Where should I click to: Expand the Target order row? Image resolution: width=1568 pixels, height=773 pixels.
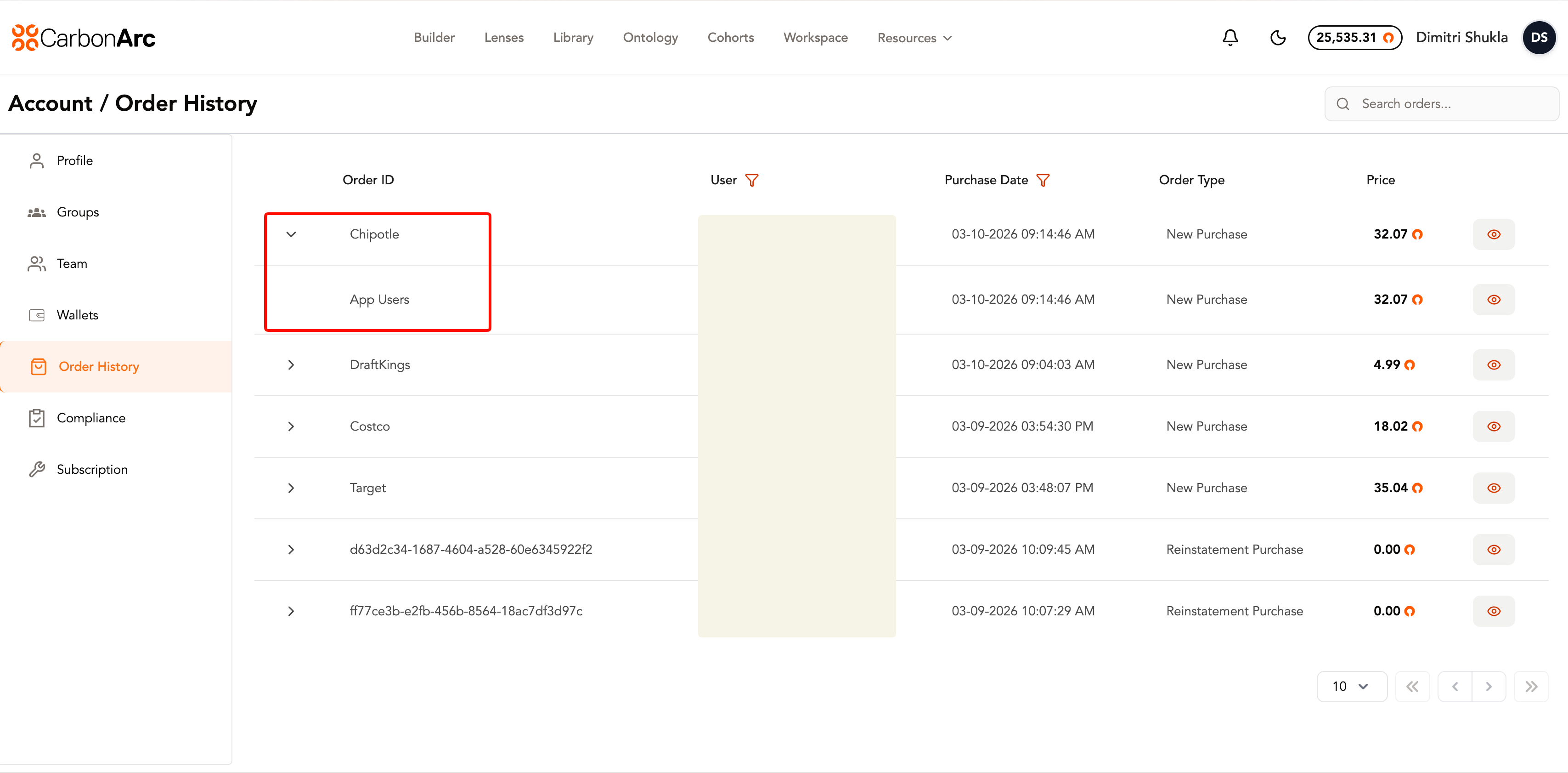[x=291, y=488]
